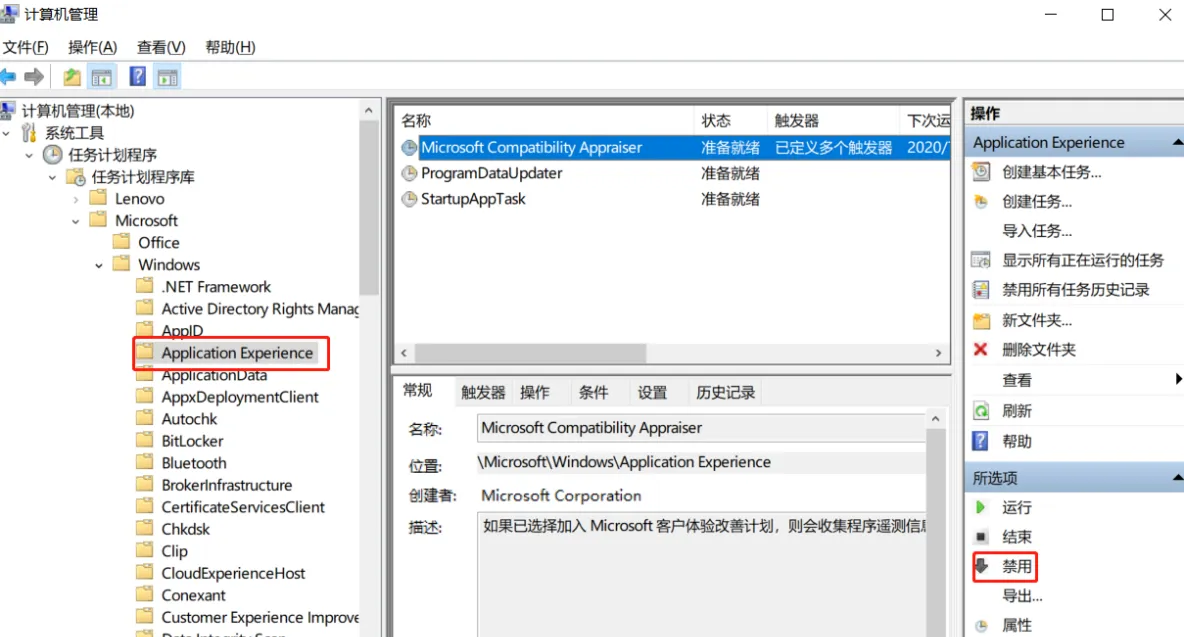Click the 计算机管理(本地) computer icon

pyautogui.click(x=8, y=111)
